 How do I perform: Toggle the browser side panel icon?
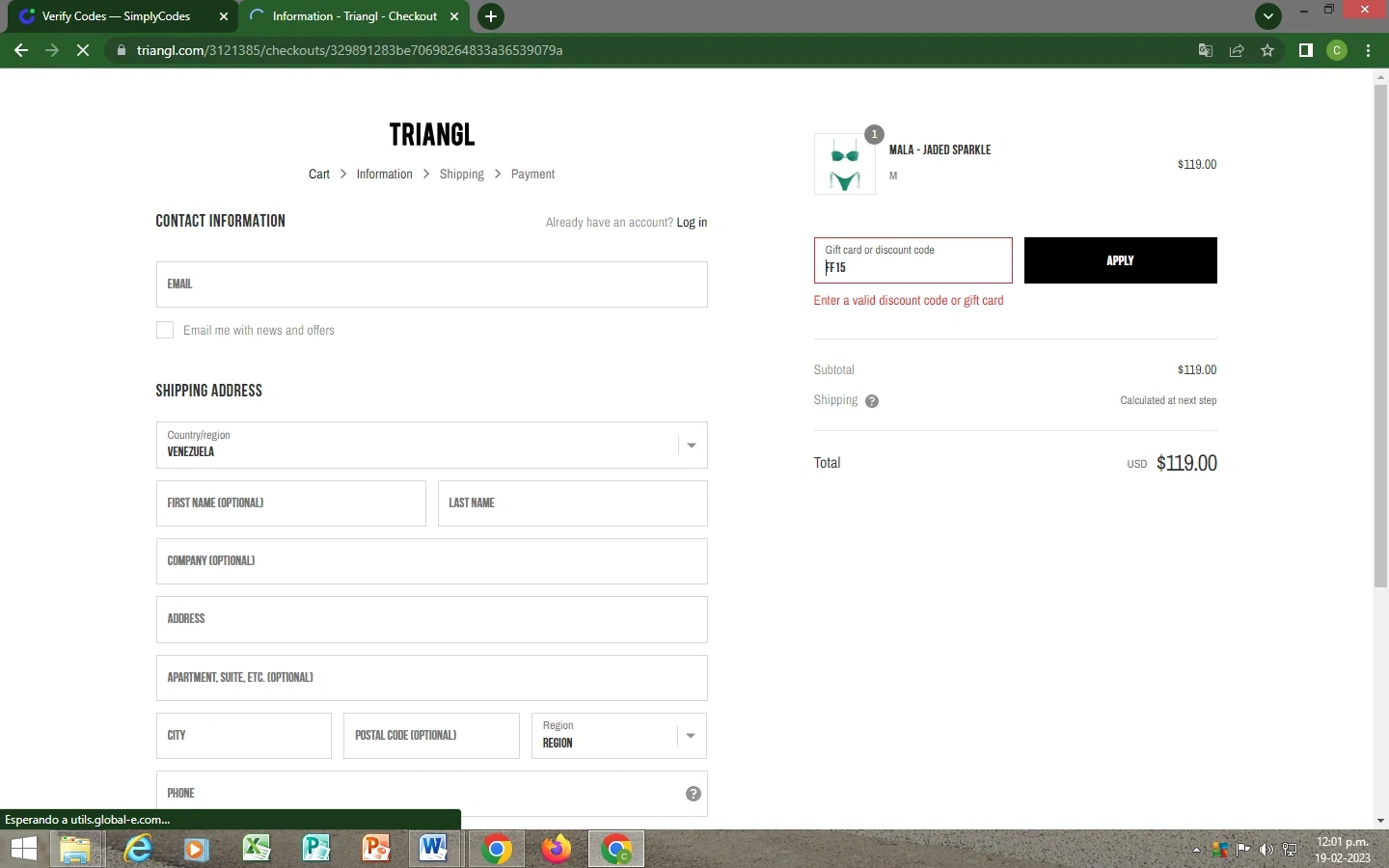1306,50
